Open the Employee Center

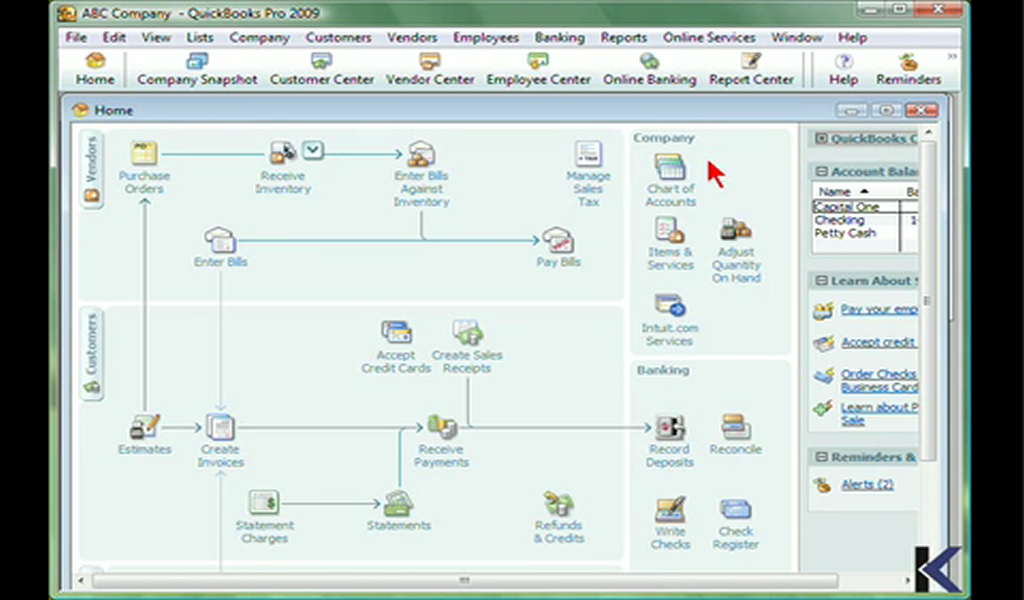click(x=538, y=70)
